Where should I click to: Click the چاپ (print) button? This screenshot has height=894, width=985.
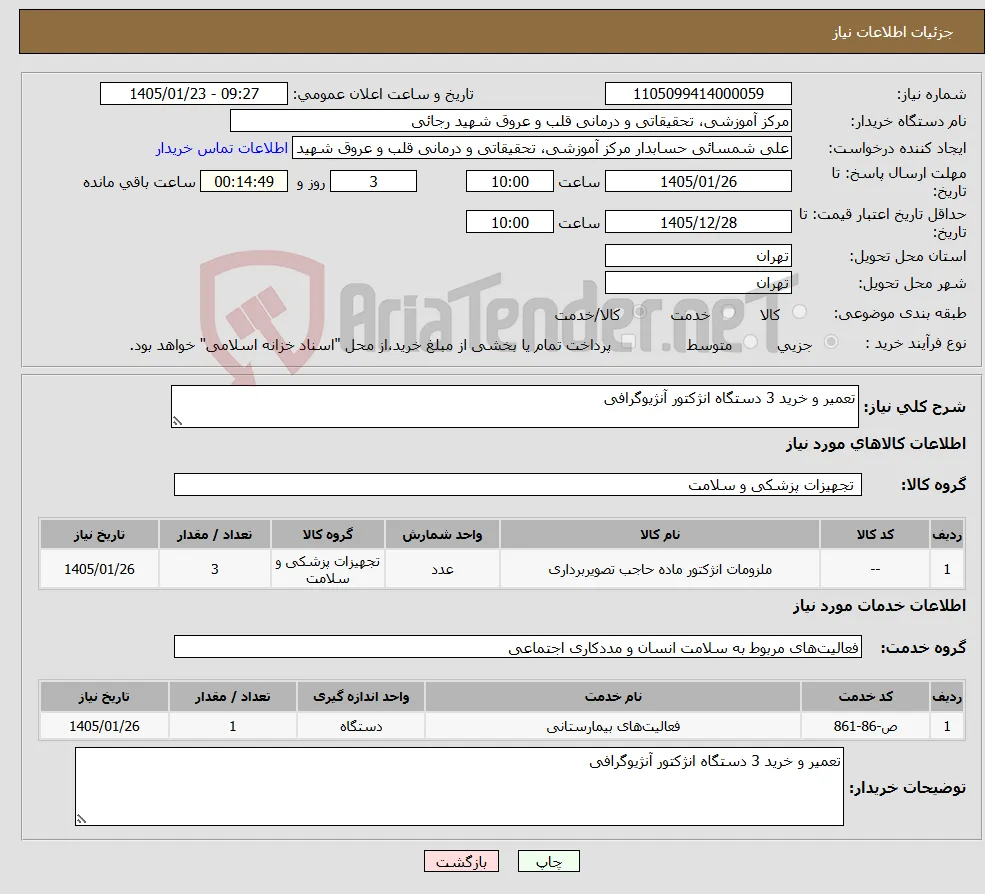pos(548,861)
